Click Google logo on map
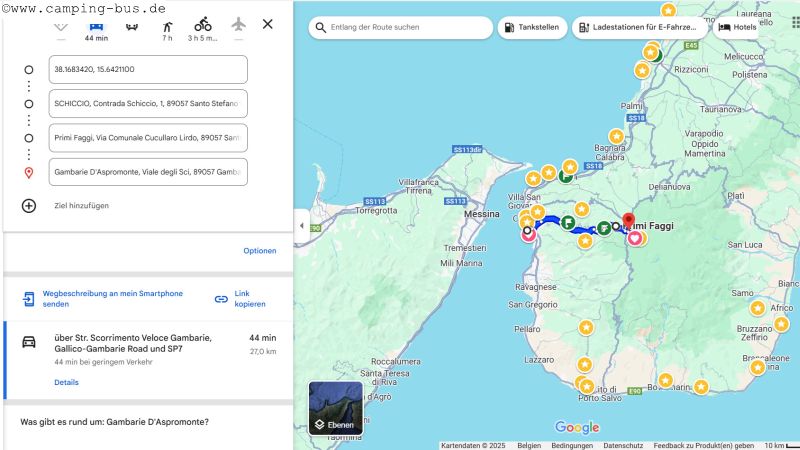 point(577,427)
